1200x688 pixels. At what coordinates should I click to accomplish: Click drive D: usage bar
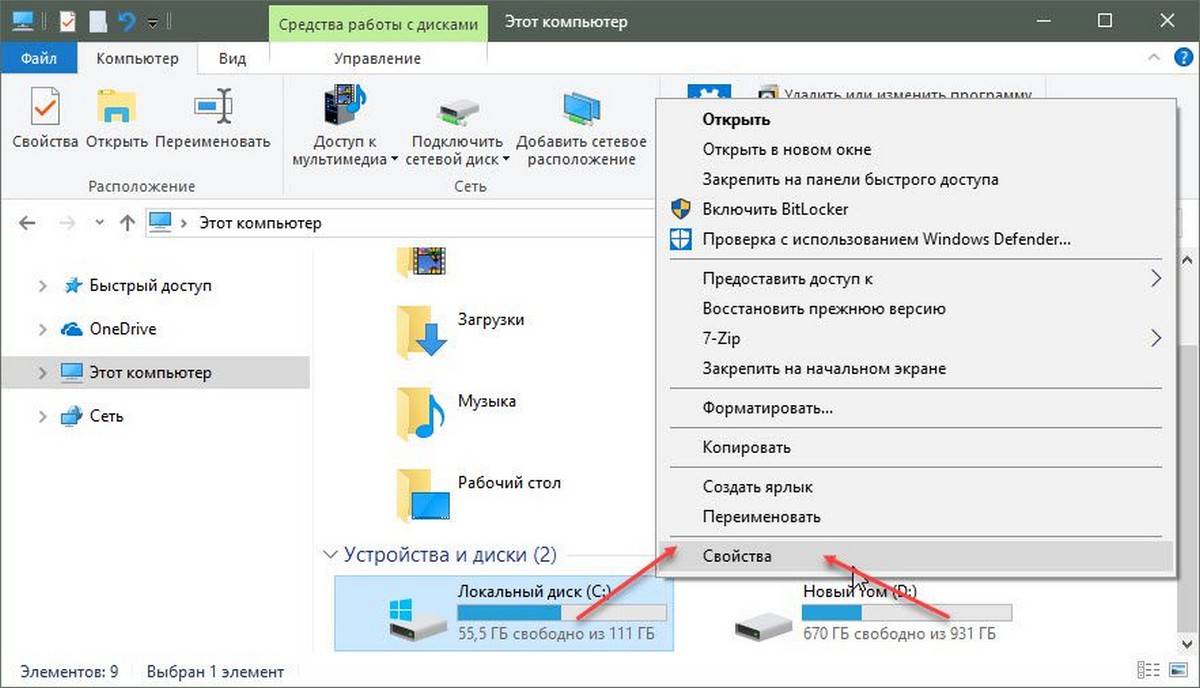pos(907,612)
